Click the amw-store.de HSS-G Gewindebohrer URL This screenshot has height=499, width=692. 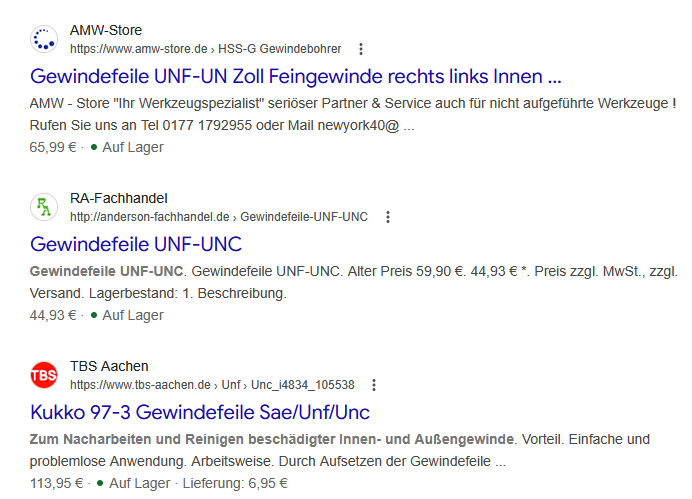point(205,49)
